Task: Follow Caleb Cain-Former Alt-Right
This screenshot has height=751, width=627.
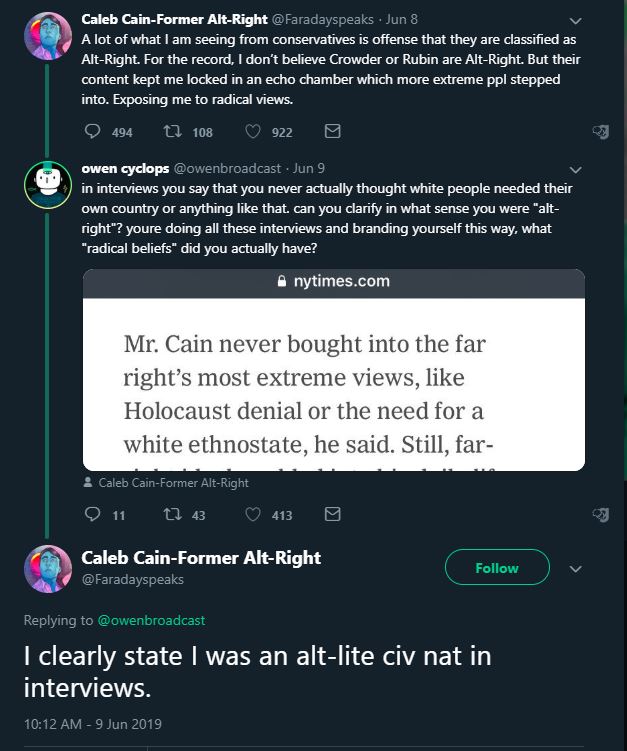Action: 496,568
